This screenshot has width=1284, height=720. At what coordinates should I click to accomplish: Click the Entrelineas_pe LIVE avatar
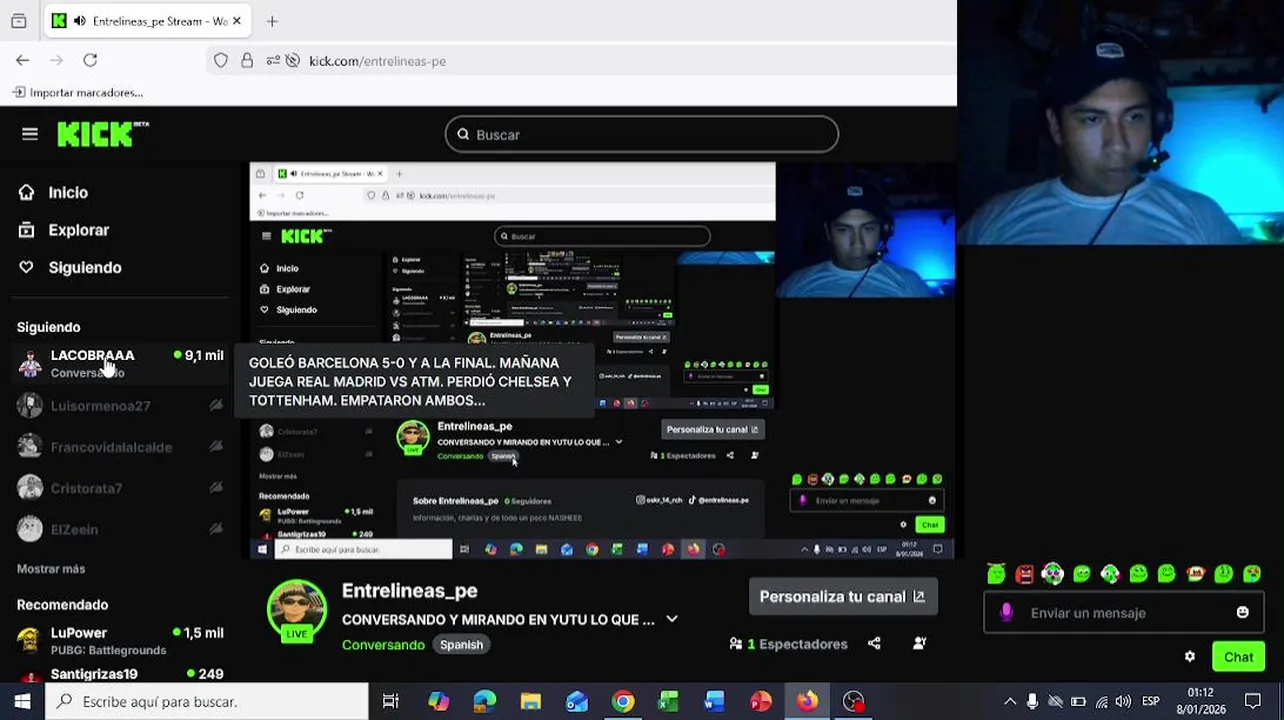pyautogui.click(x=297, y=610)
